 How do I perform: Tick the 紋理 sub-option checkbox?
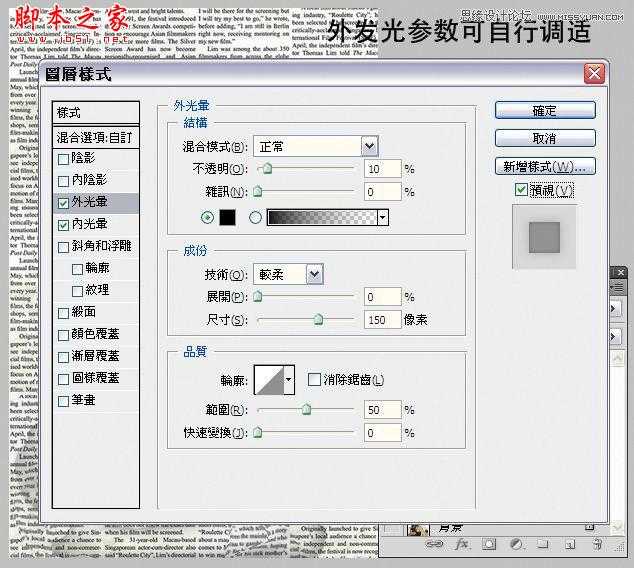tap(77, 291)
